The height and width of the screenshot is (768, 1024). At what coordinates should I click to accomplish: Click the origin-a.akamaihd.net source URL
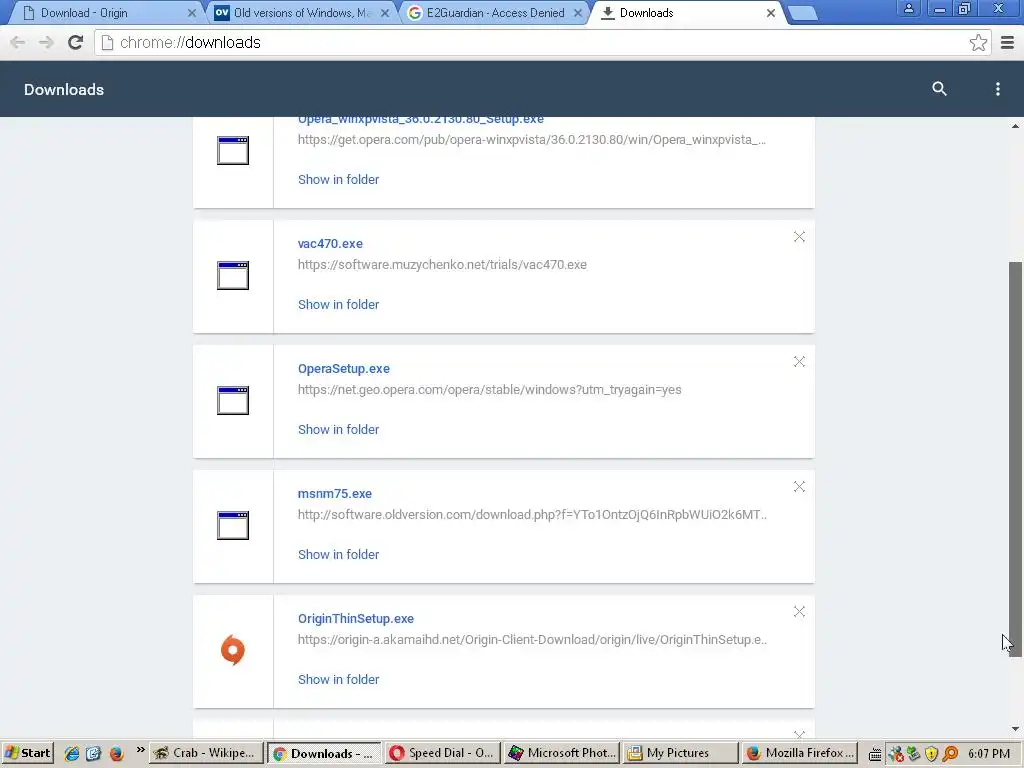(532, 639)
